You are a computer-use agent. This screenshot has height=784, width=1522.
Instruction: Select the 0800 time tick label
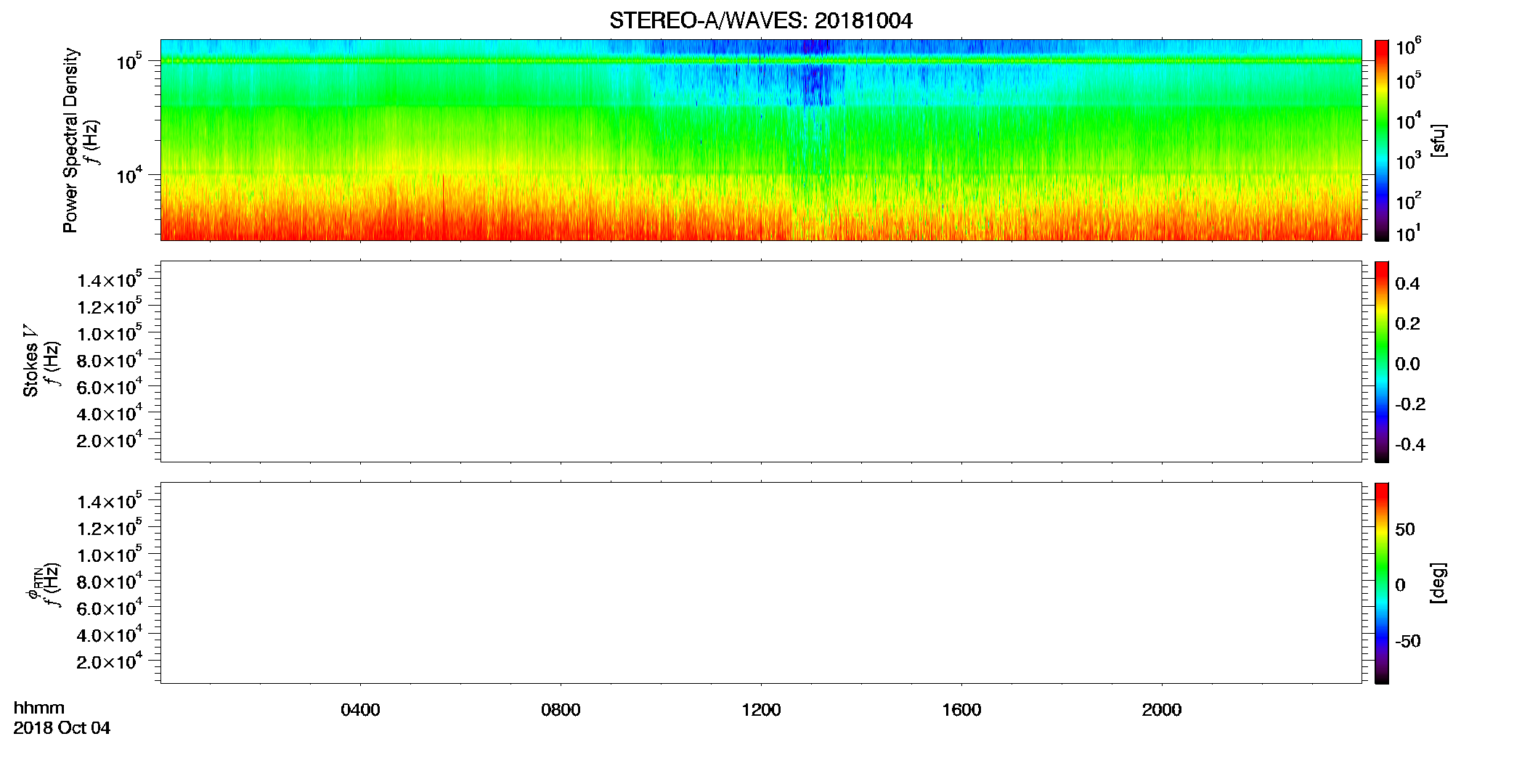[561, 710]
